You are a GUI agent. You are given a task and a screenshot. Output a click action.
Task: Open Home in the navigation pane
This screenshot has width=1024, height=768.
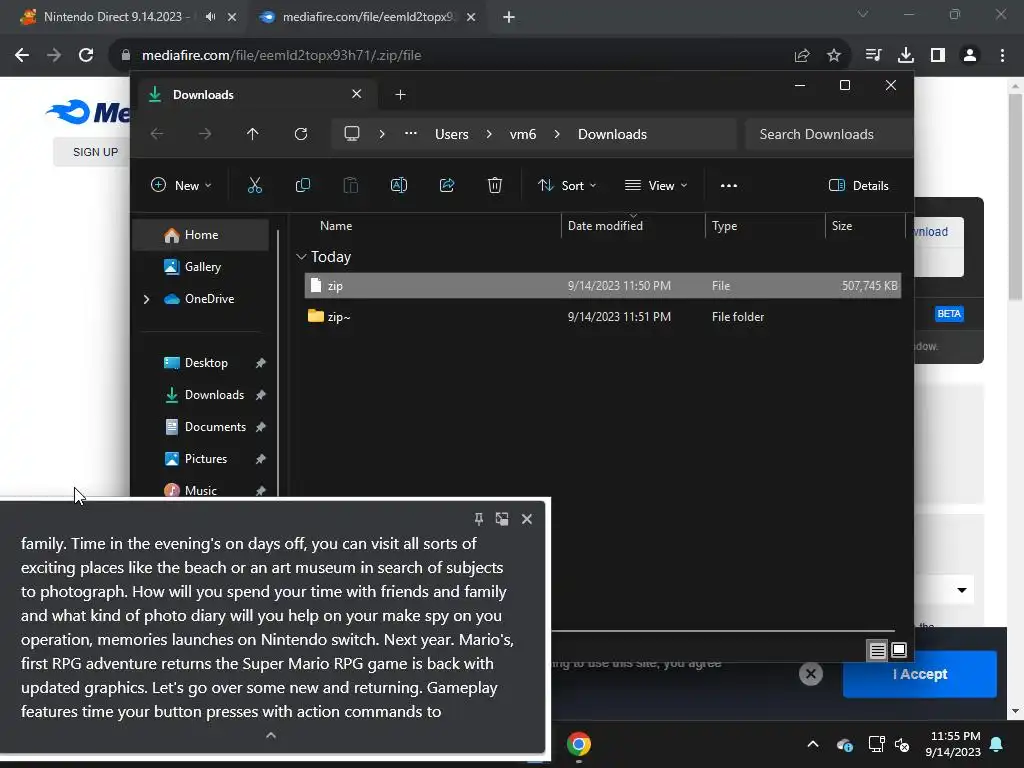[x=201, y=235]
